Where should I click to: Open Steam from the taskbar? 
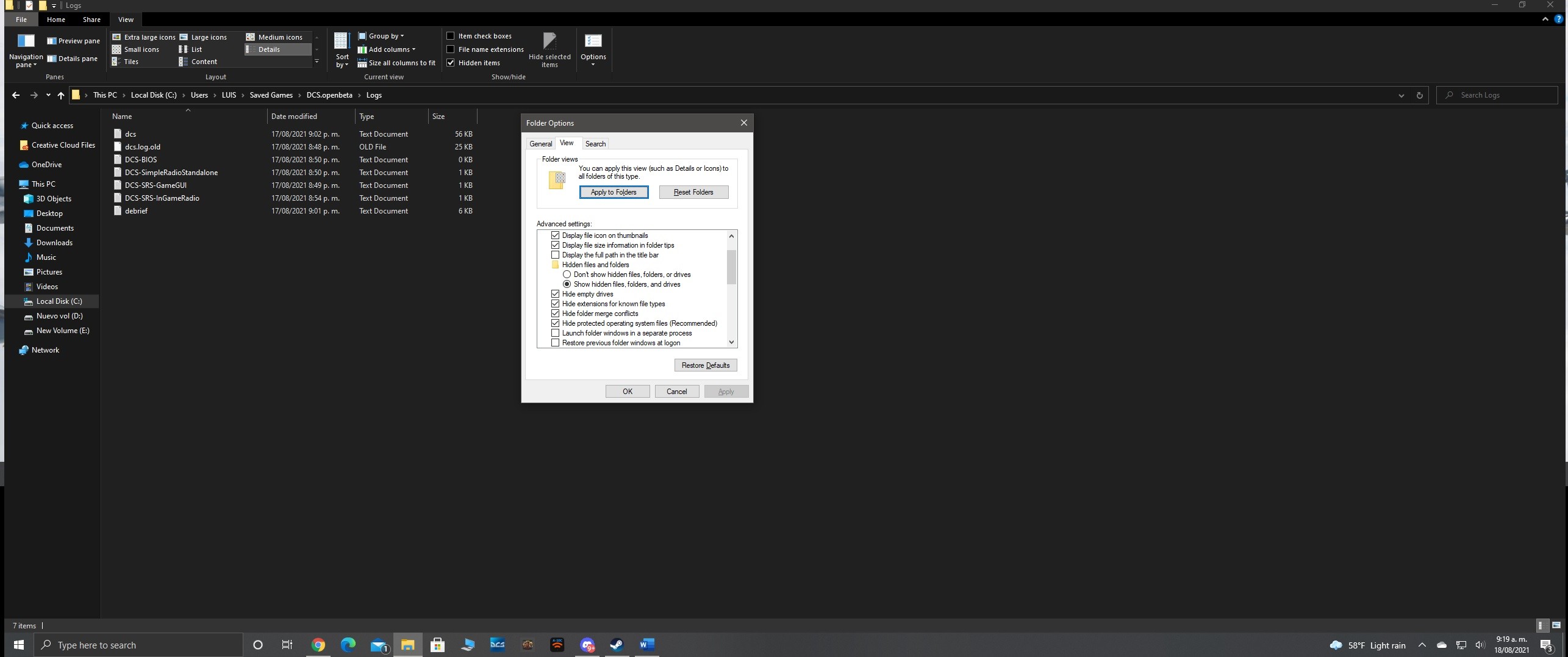pyautogui.click(x=617, y=645)
